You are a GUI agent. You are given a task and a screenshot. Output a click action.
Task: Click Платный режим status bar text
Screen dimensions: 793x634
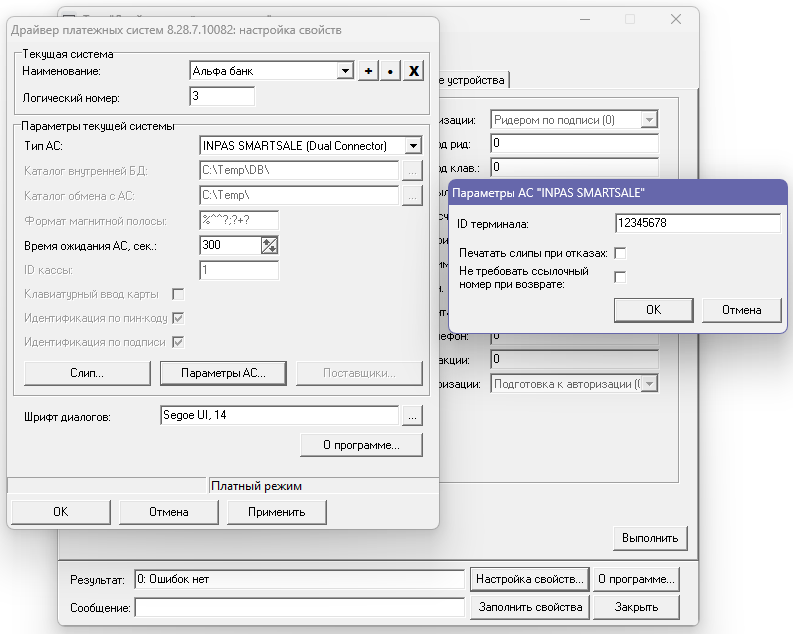[256, 486]
